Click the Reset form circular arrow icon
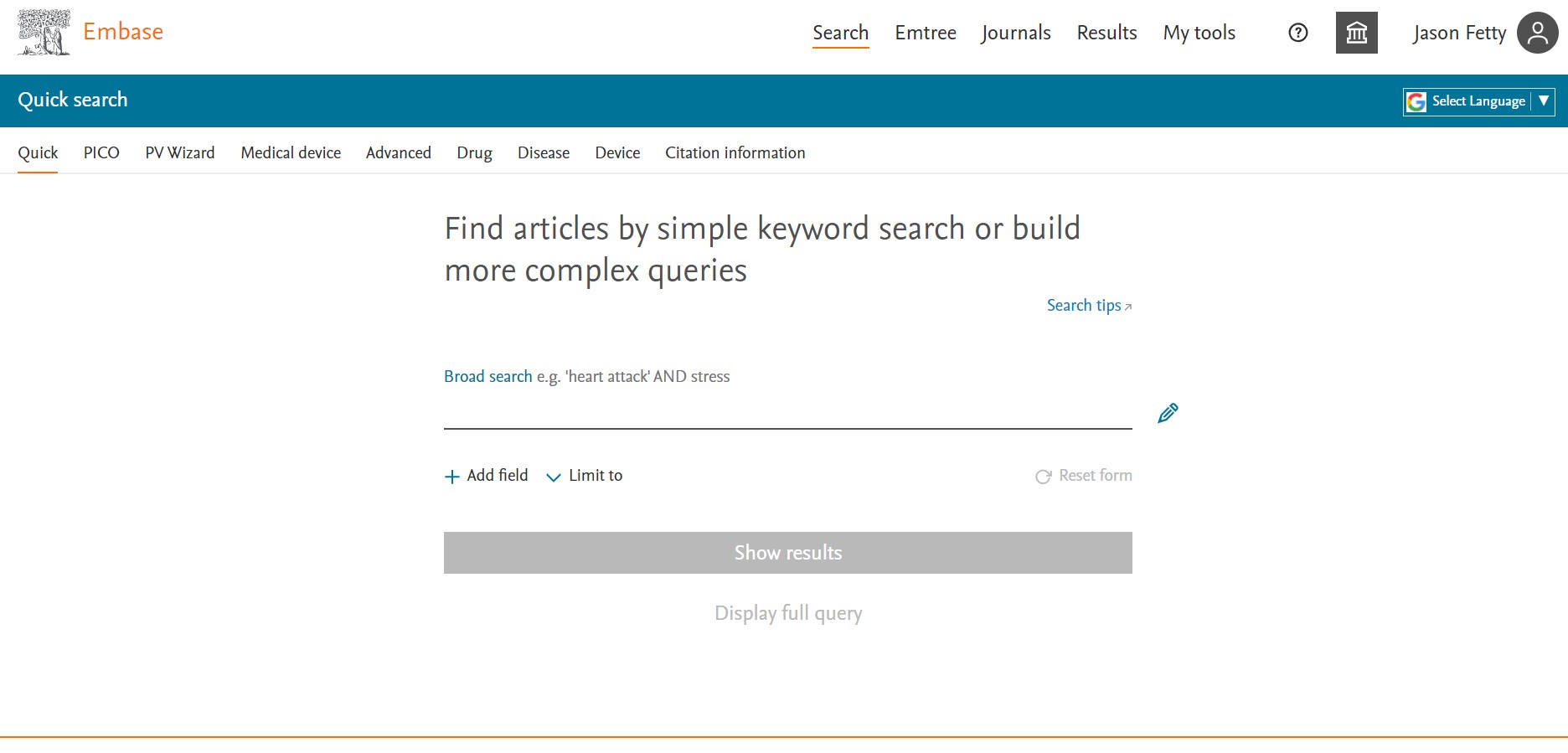The height and width of the screenshot is (753, 1568). click(x=1043, y=477)
